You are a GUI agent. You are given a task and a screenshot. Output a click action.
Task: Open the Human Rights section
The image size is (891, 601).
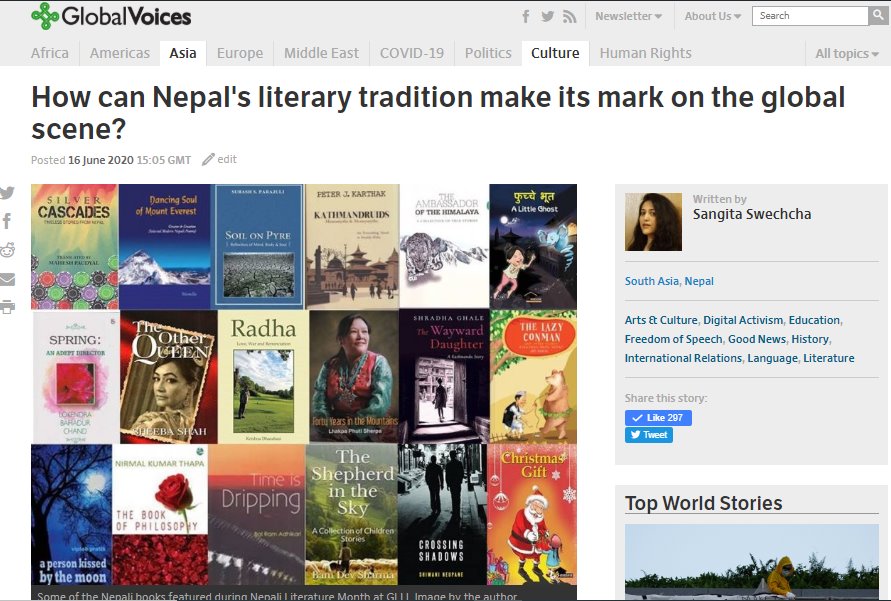pos(646,53)
